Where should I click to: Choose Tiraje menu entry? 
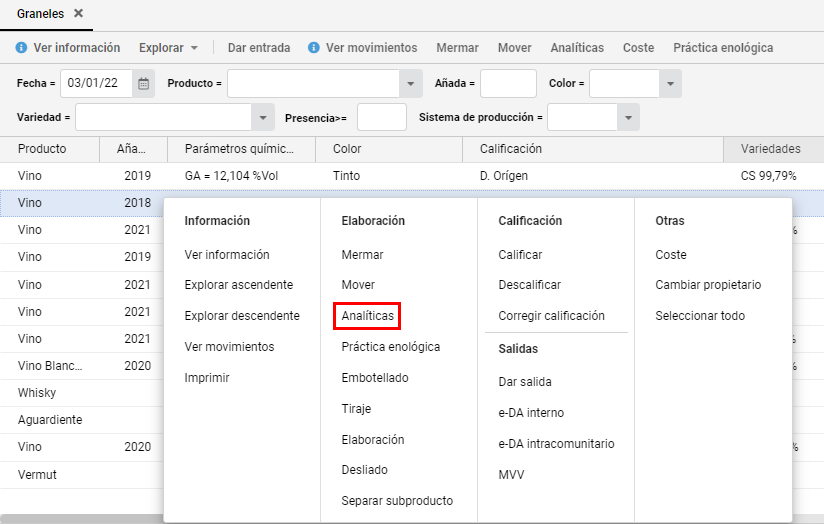(356, 409)
